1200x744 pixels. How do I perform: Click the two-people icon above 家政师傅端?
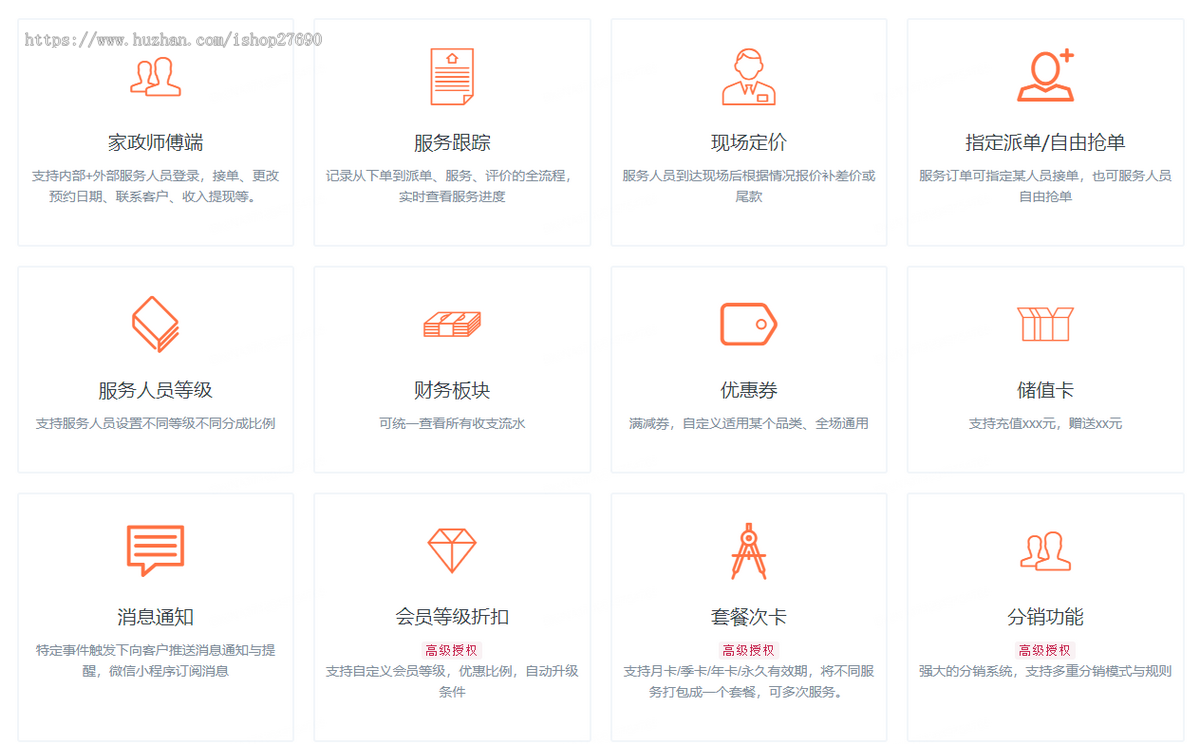click(156, 77)
